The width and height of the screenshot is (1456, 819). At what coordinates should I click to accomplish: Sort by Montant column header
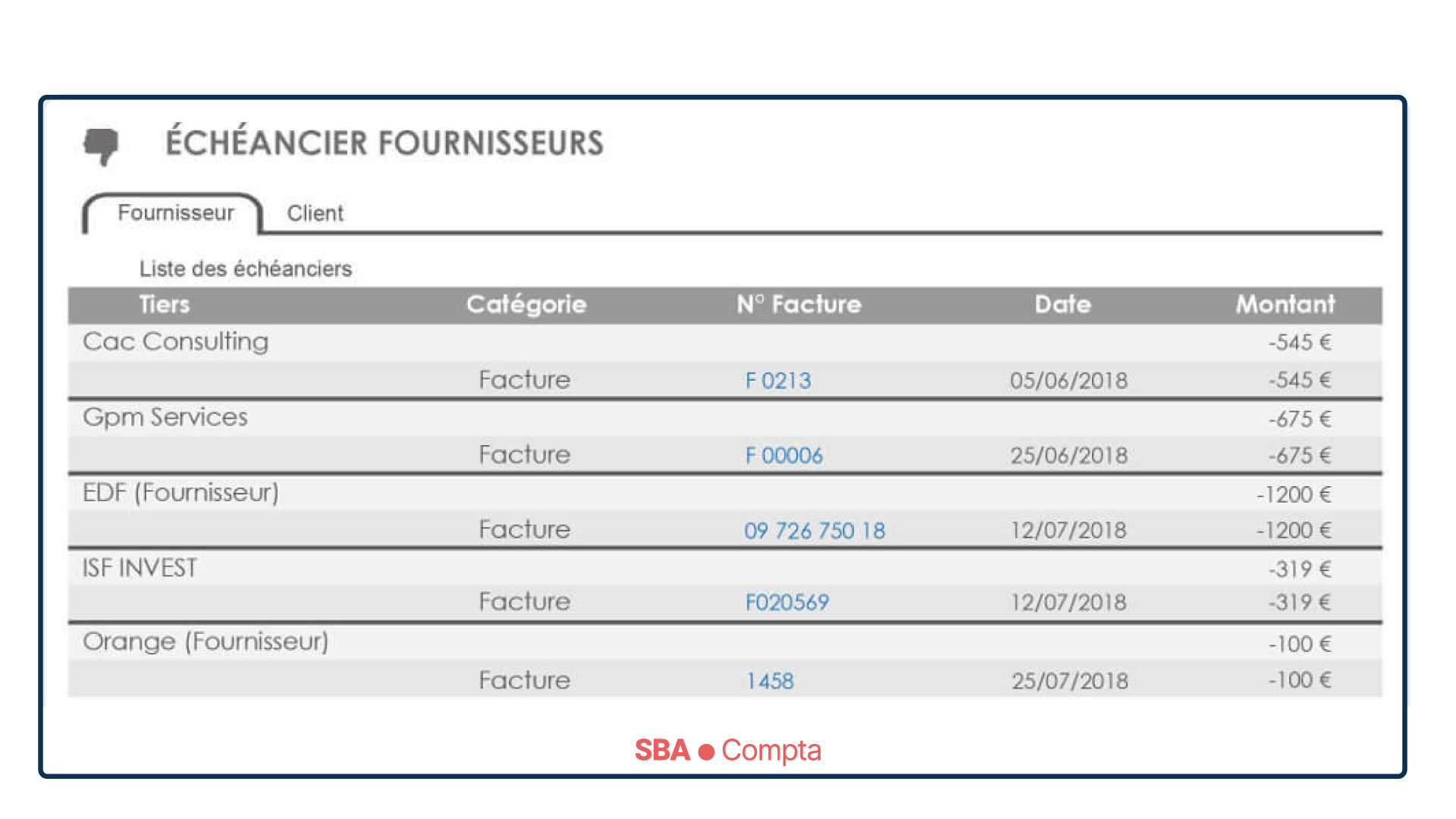point(1285,305)
